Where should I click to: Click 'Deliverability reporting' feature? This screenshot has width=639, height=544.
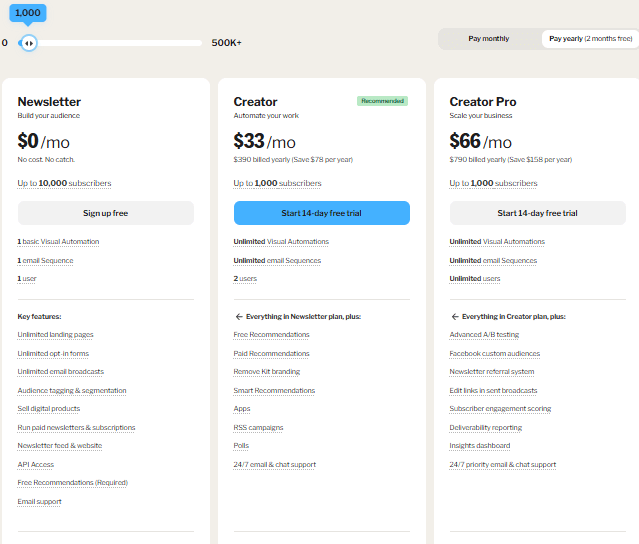click(x=486, y=427)
